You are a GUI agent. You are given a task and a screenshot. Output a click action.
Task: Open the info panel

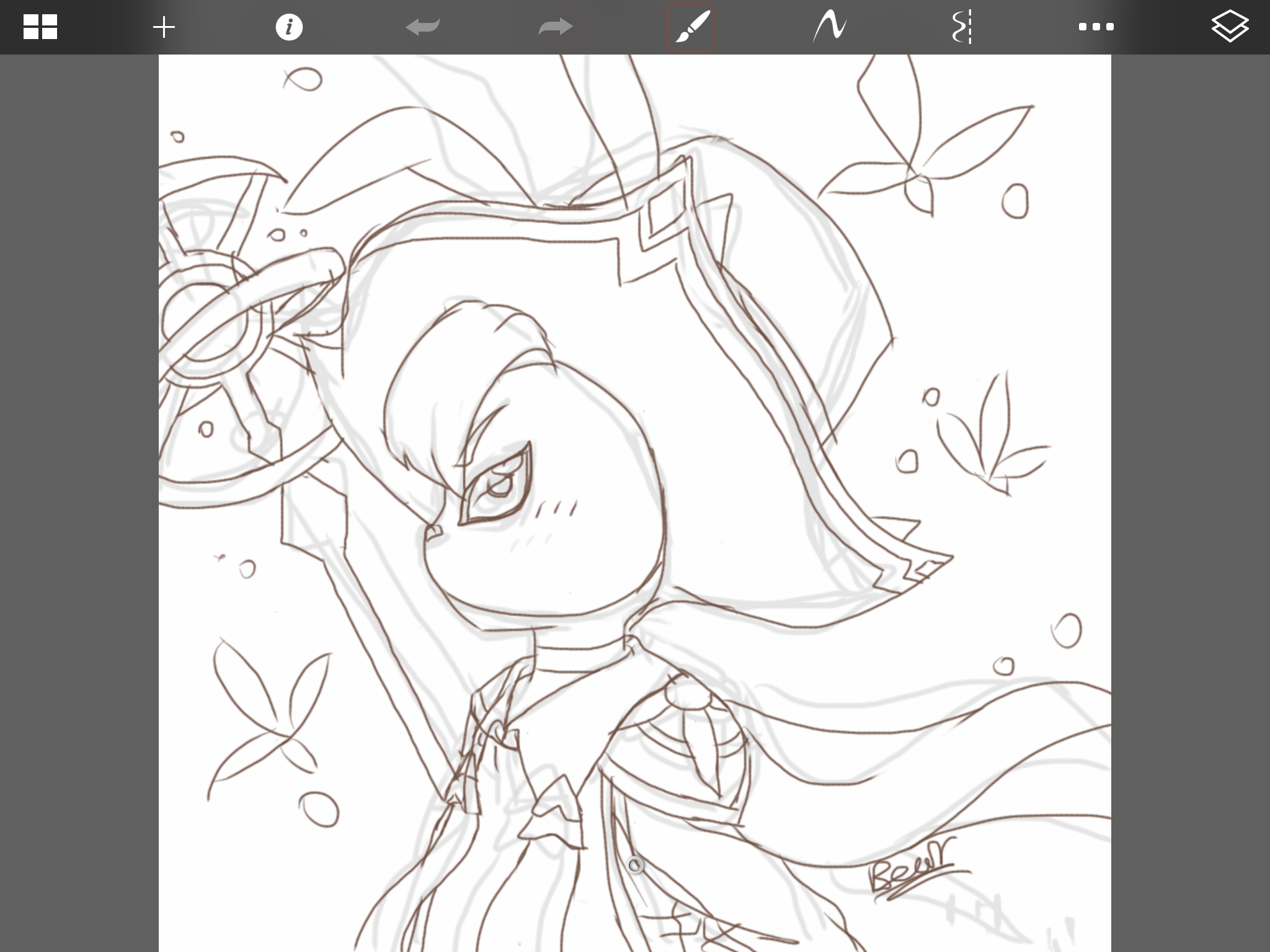[289, 27]
